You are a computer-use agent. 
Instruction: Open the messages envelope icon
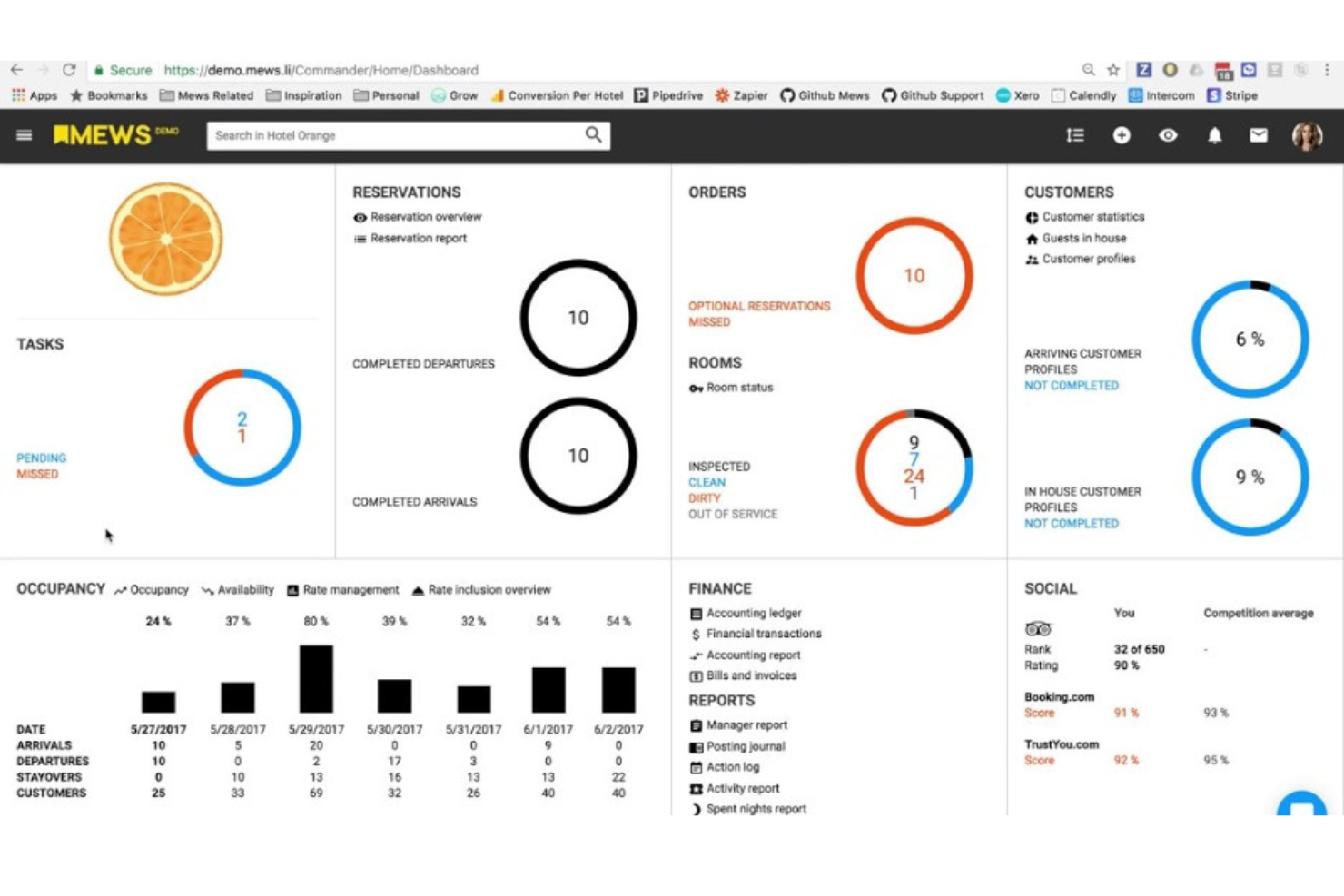[x=1259, y=134]
